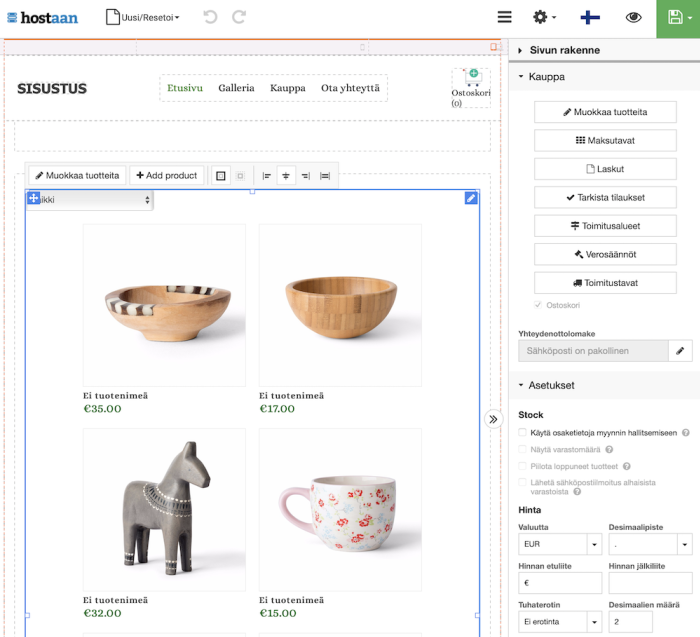Click the Finnish flag language icon
700x637 pixels.
coord(590,17)
